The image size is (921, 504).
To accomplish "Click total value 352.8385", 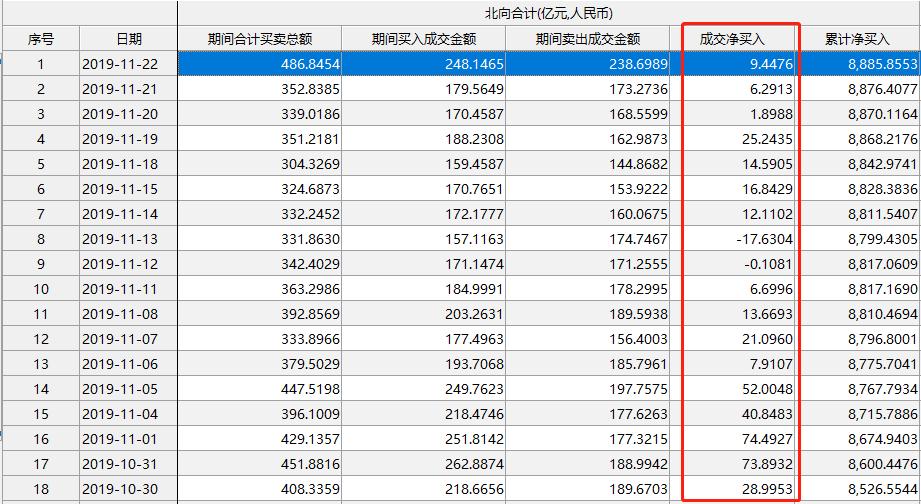I will pyautogui.click(x=260, y=89).
